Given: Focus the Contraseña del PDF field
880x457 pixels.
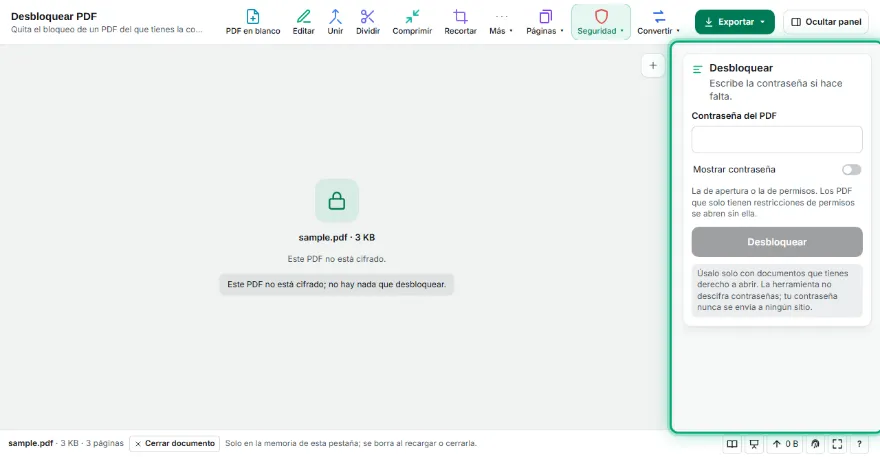Looking at the screenshot, I should pos(777,139).
